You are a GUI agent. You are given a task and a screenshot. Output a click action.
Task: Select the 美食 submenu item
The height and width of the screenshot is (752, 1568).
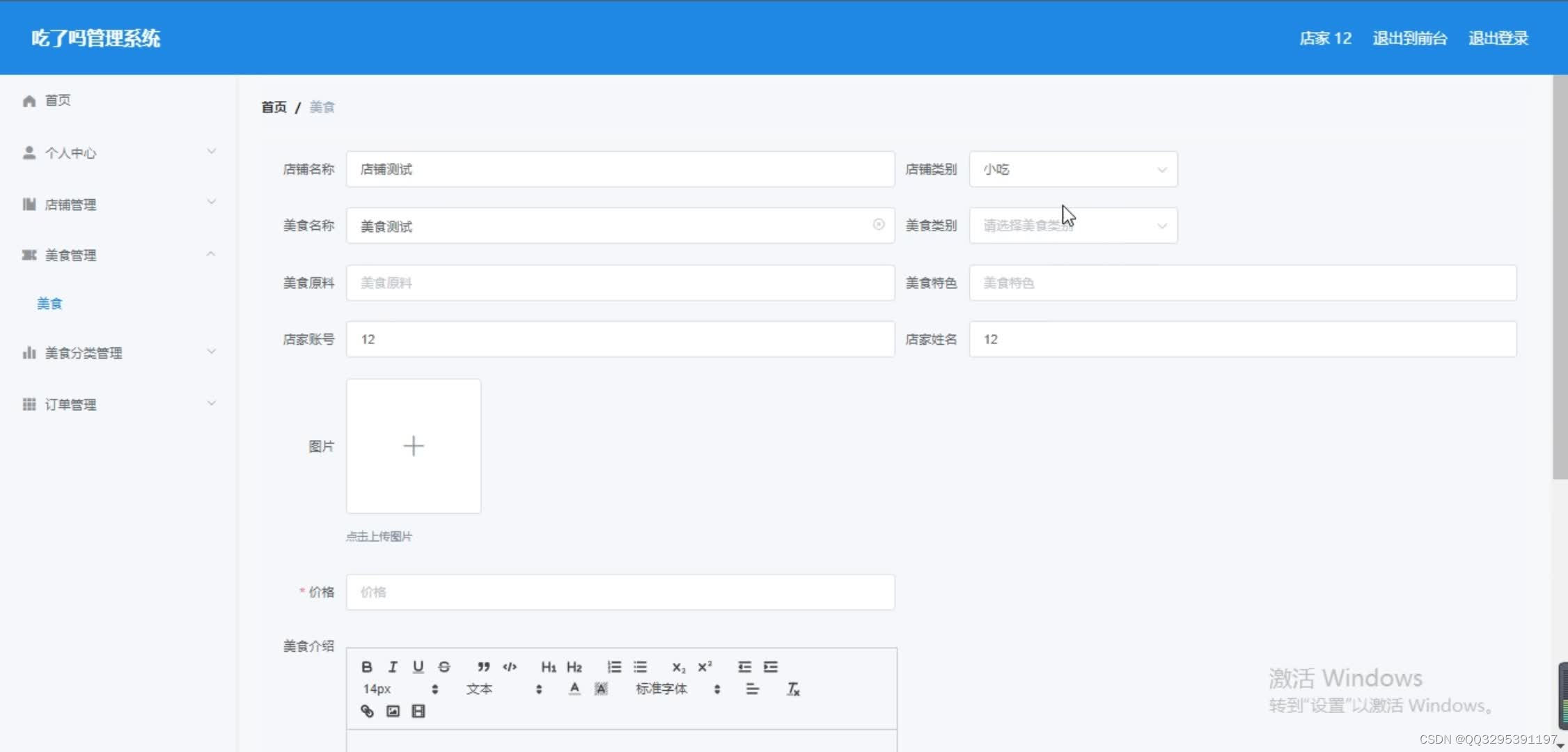pos(49,304)
